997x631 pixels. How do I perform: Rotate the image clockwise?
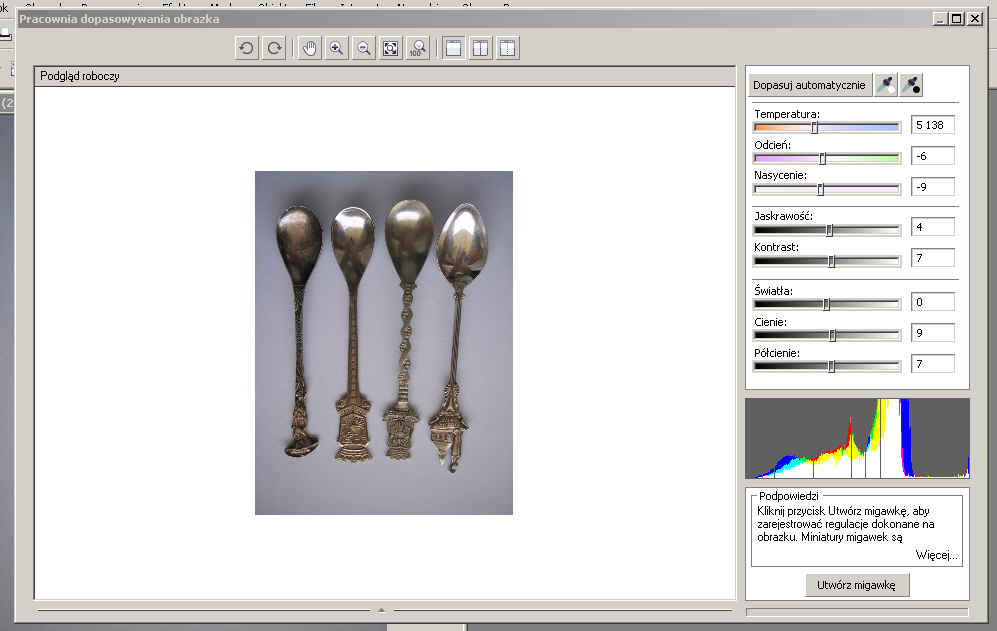point(273,48)
